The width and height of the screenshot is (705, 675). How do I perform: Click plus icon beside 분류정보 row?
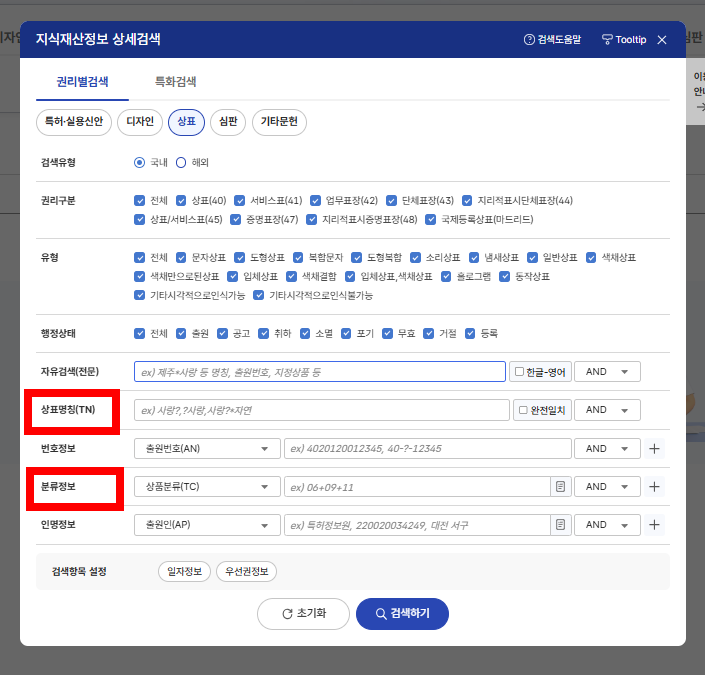(x=655, y=487)
